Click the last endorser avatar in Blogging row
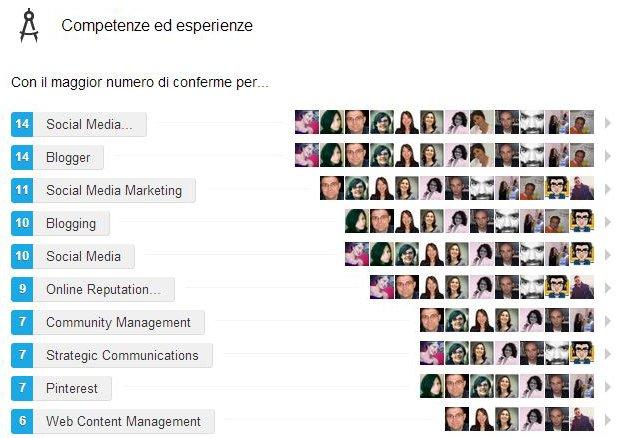The image size is (622, 438). pyautogui.click(x=582, y=221)
